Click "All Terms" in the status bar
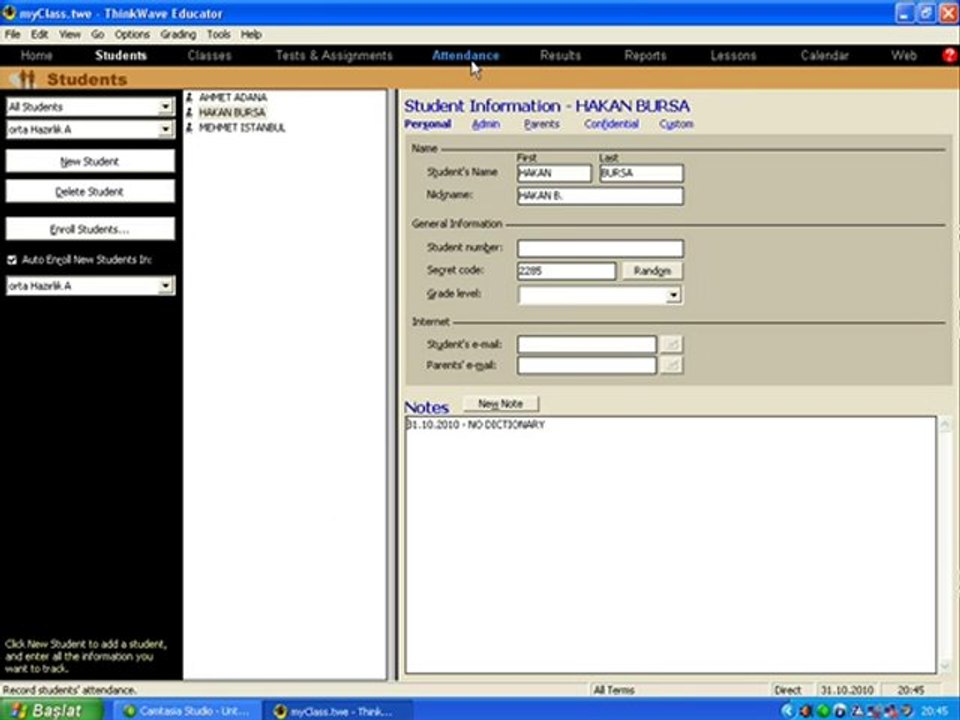 [x=613, y=690]
